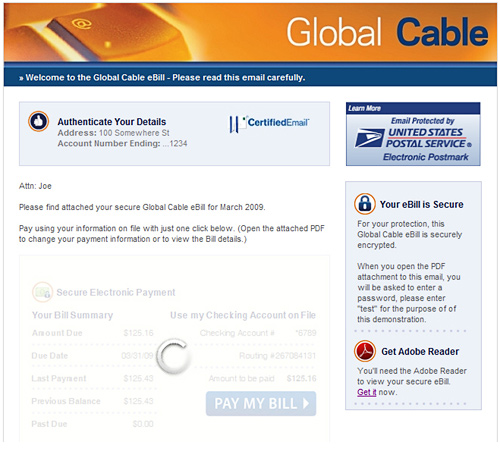Click the Amount Due value $125.16

point(138,333)
